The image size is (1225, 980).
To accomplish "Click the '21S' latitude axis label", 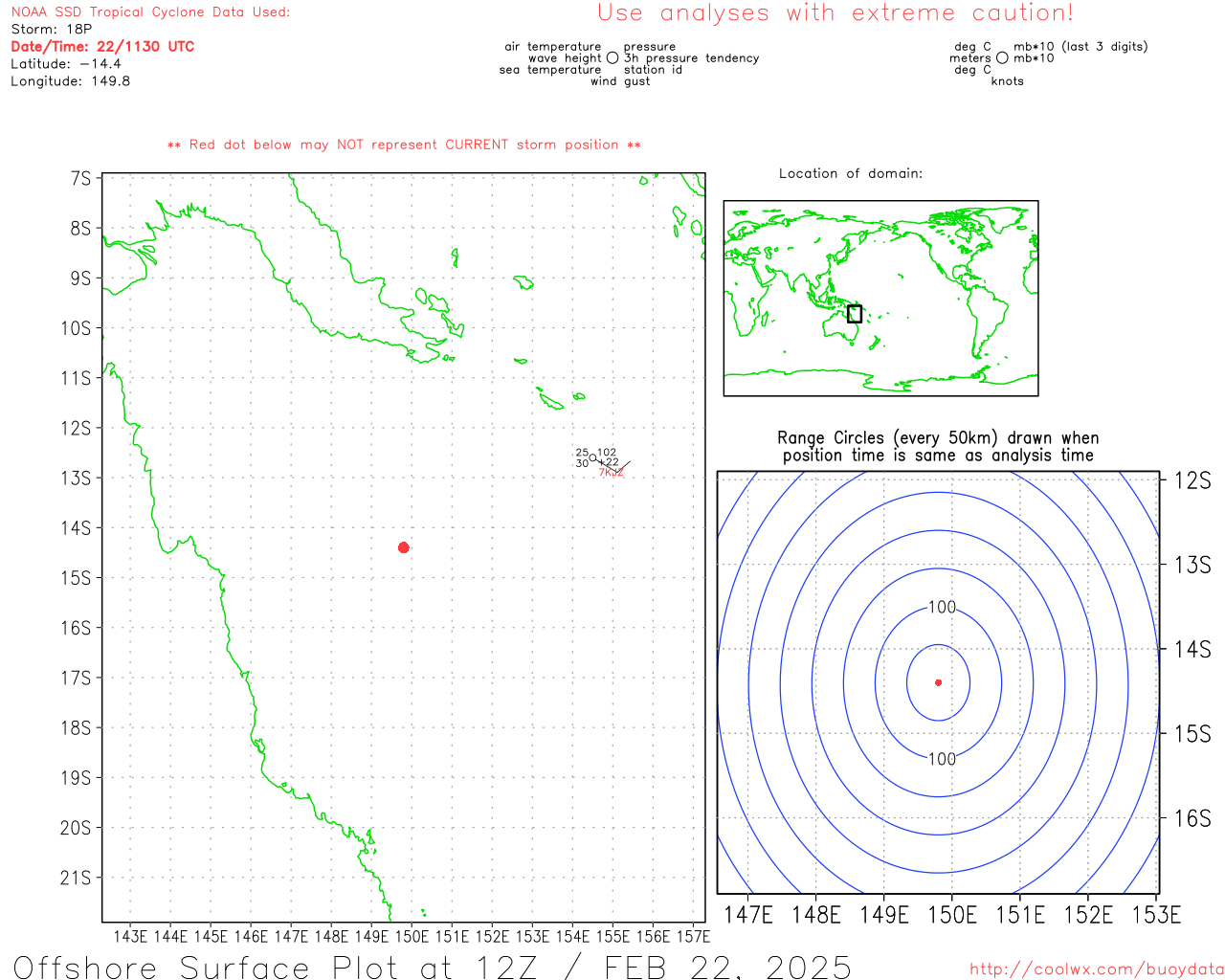I will pyautogui.click(x=77, y=878).
